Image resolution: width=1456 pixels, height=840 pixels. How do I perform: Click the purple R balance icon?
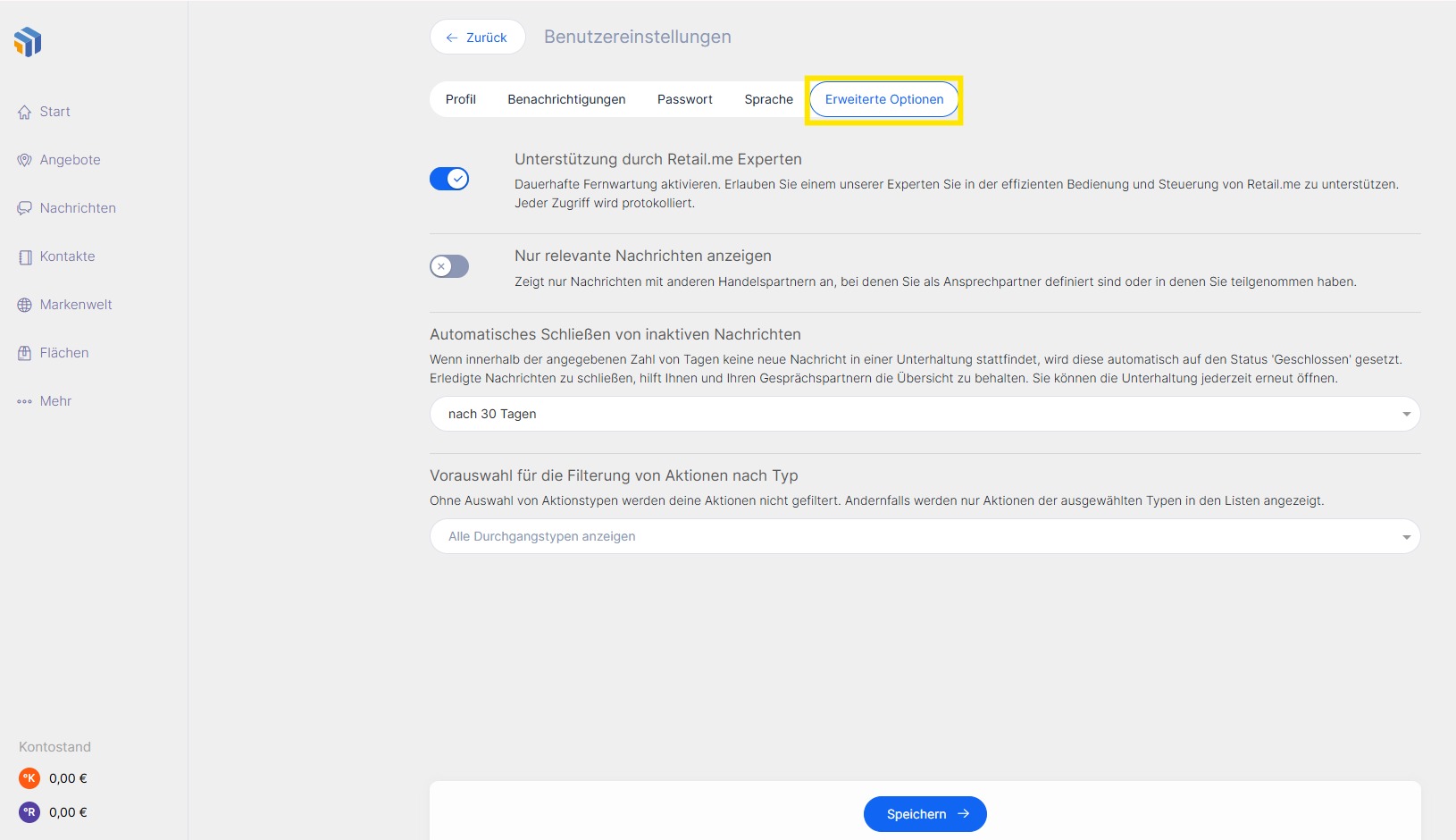coord(29,812)
